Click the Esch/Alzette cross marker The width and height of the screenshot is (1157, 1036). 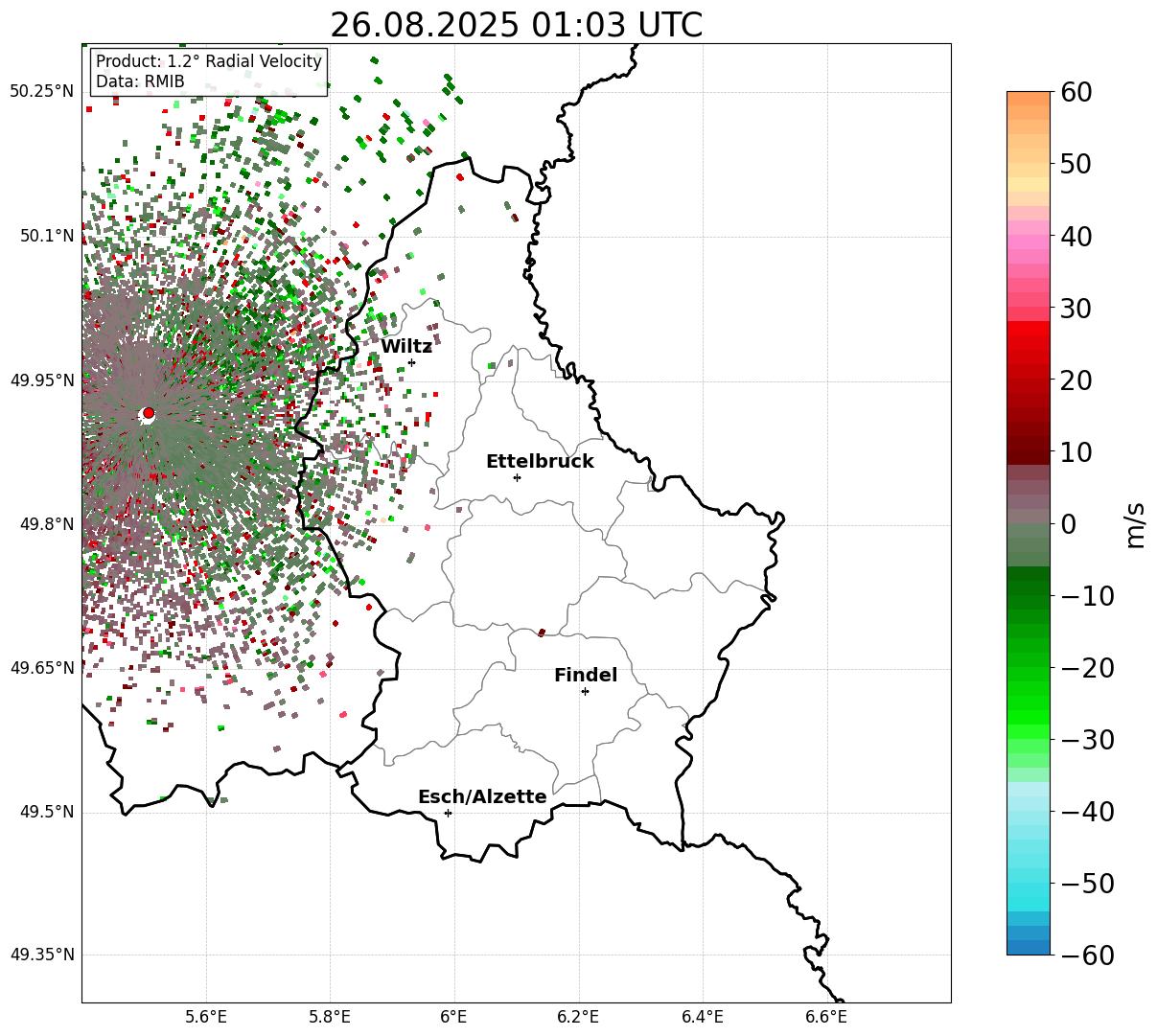[x=448, y=813]
